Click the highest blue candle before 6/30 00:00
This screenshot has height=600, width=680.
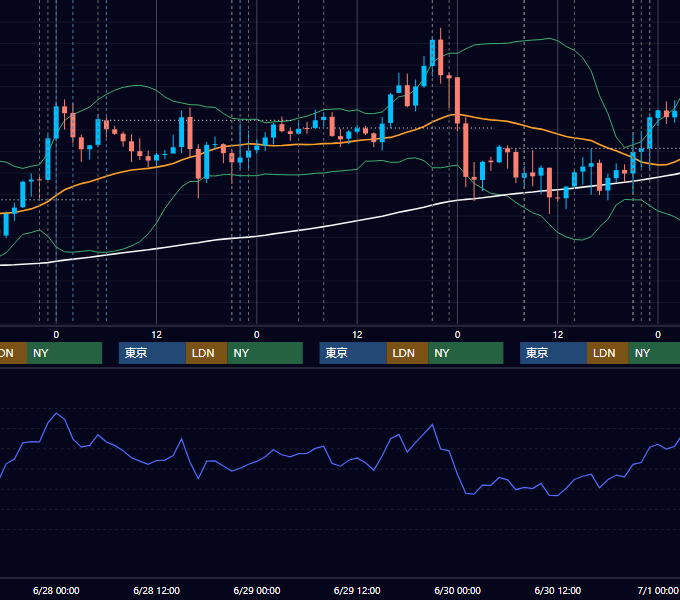pyautogui.click(x=432, y=52)
